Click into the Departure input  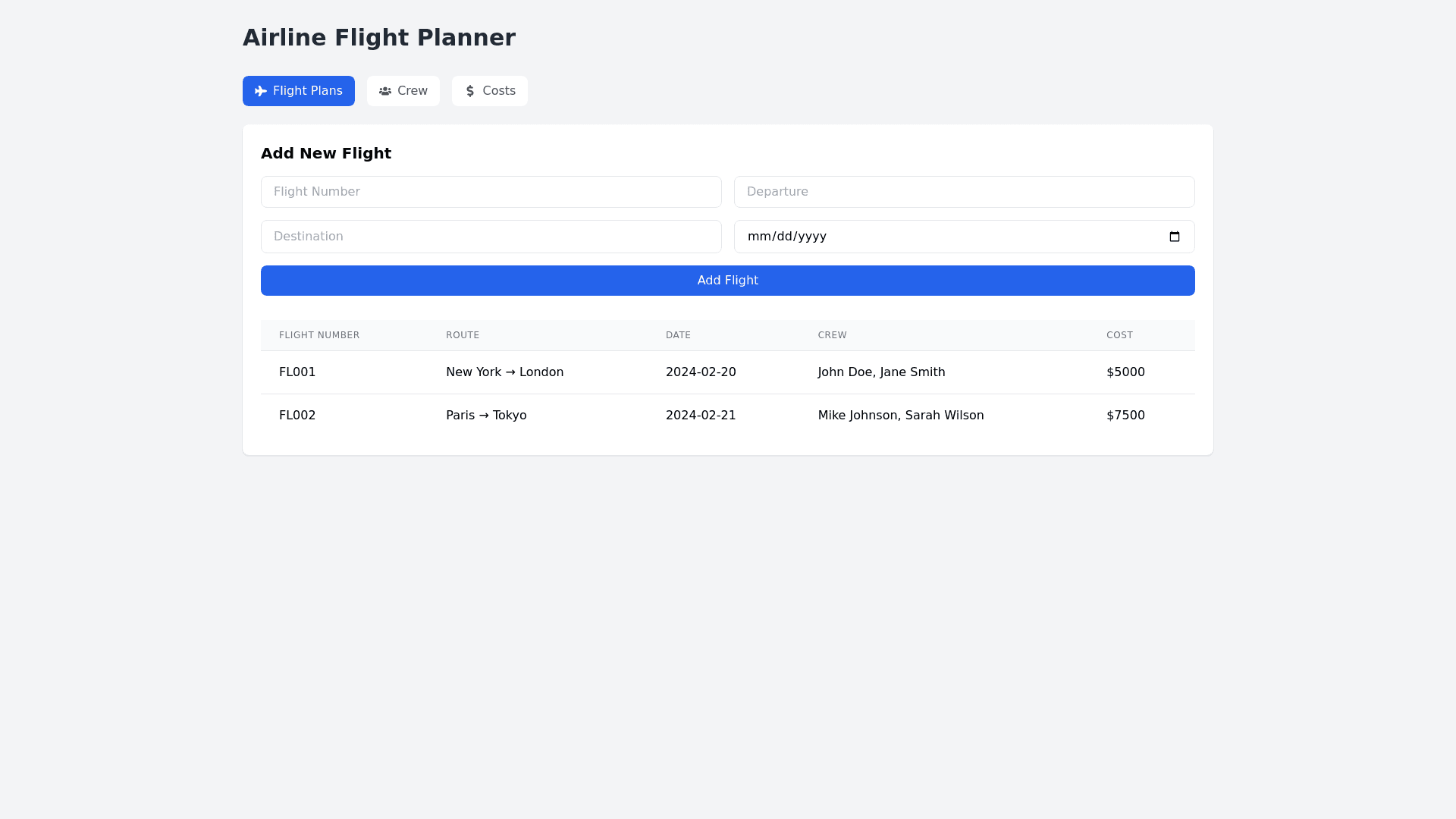click(964, 192)
